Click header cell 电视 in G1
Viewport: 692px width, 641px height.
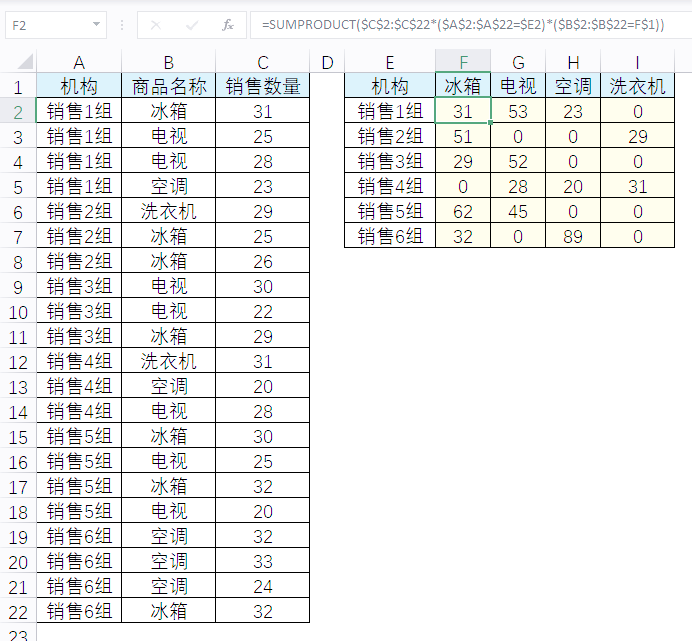(x=518, y=86)
